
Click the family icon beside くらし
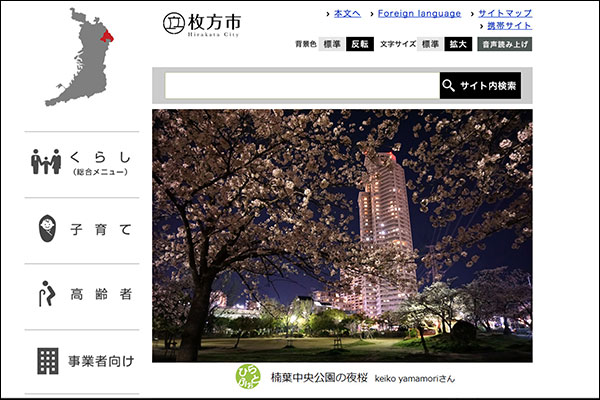point(46,162)
